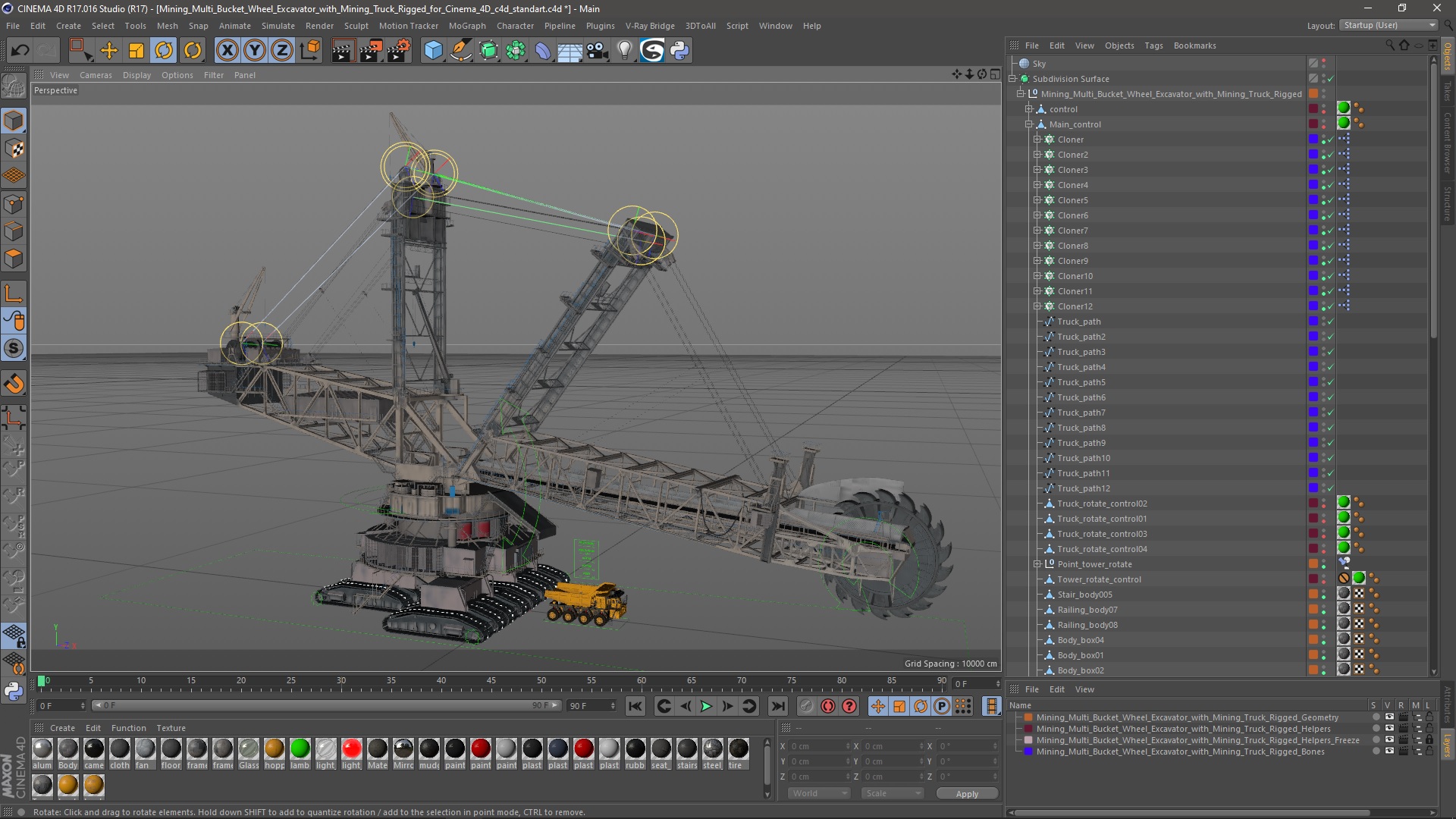
Task: Add a Light object
Action: (625, 51)
